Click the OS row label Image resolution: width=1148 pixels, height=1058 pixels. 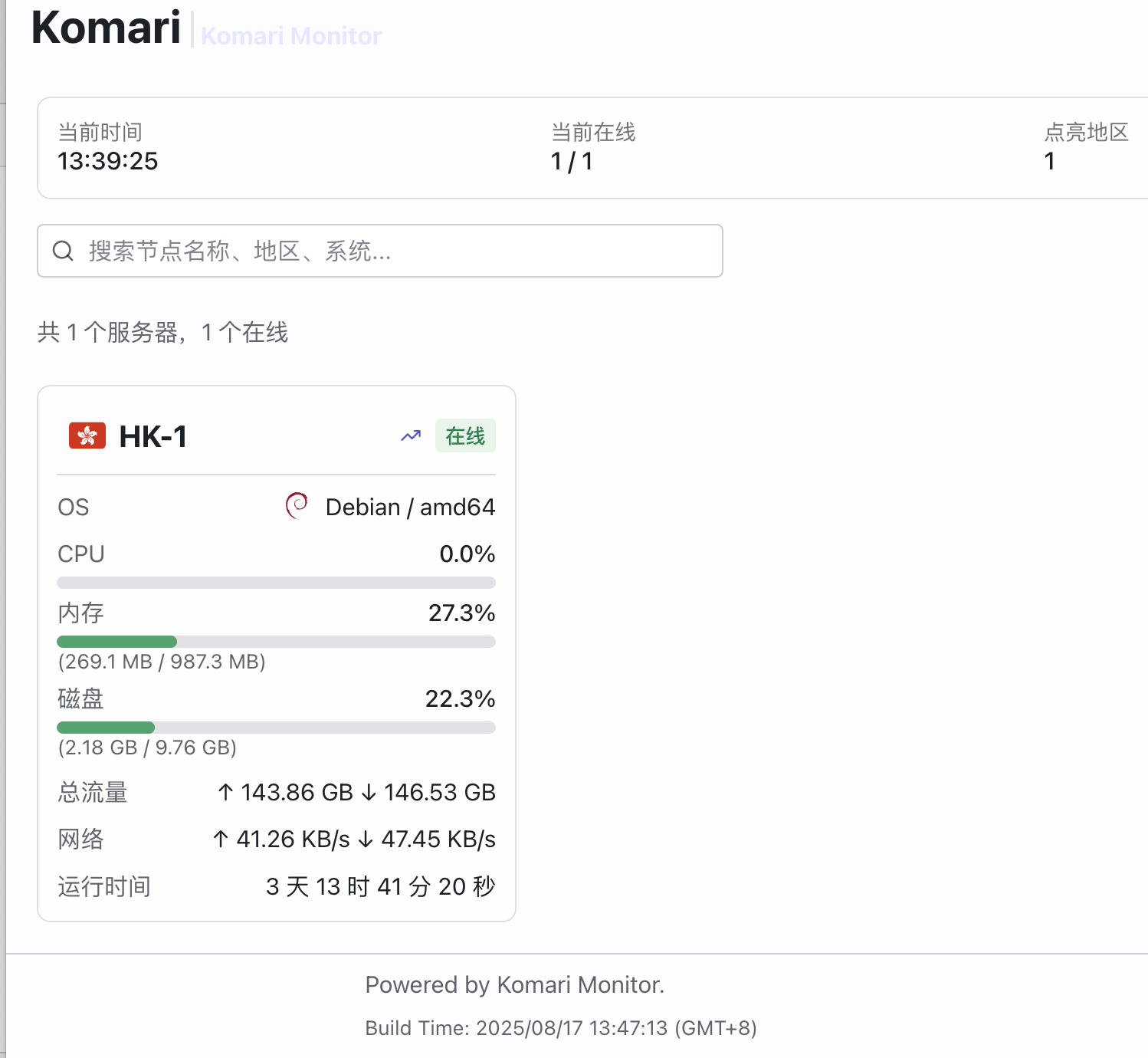(x=74, y=507)
